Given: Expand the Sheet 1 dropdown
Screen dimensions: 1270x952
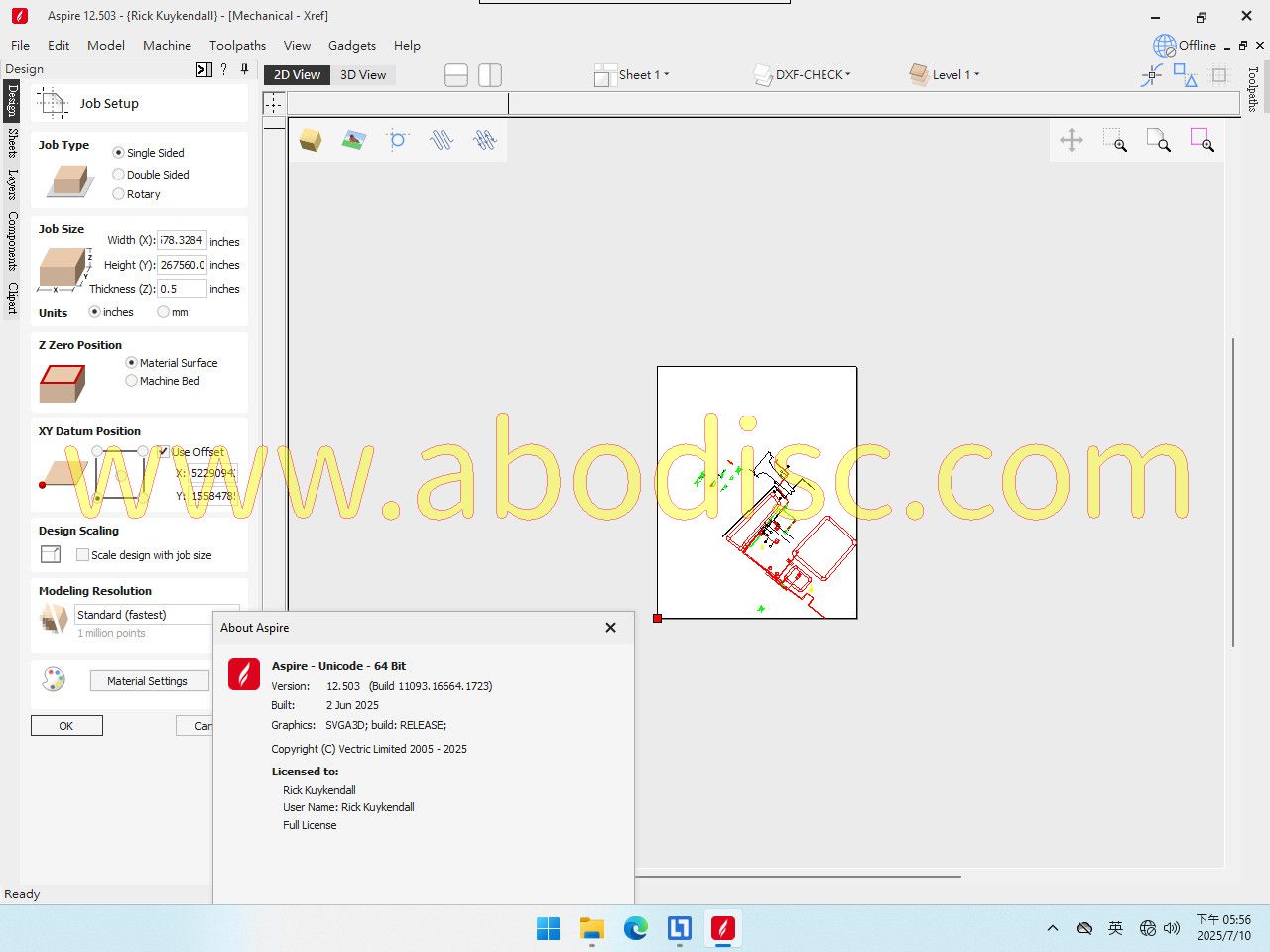Looking at the screenshot, I should [x=633, y=75].
